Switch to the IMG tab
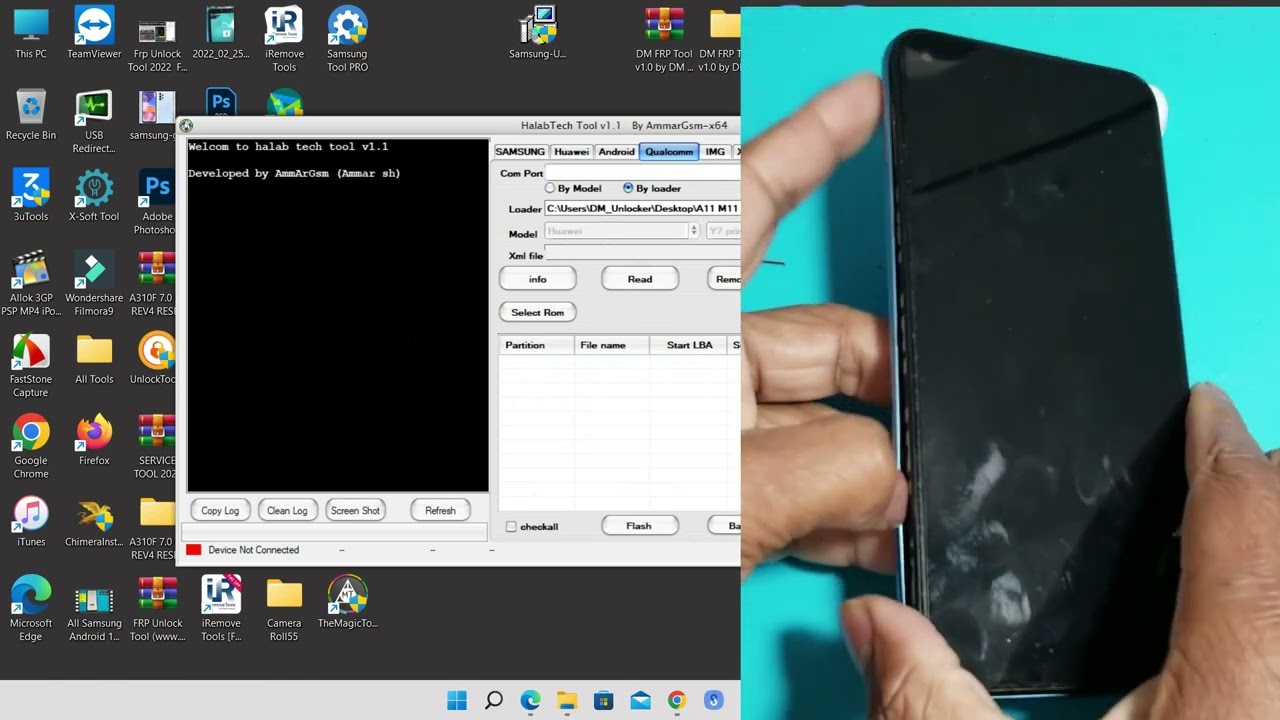Viewport: 1280px width, 720px height. click(x=715, y=152)
